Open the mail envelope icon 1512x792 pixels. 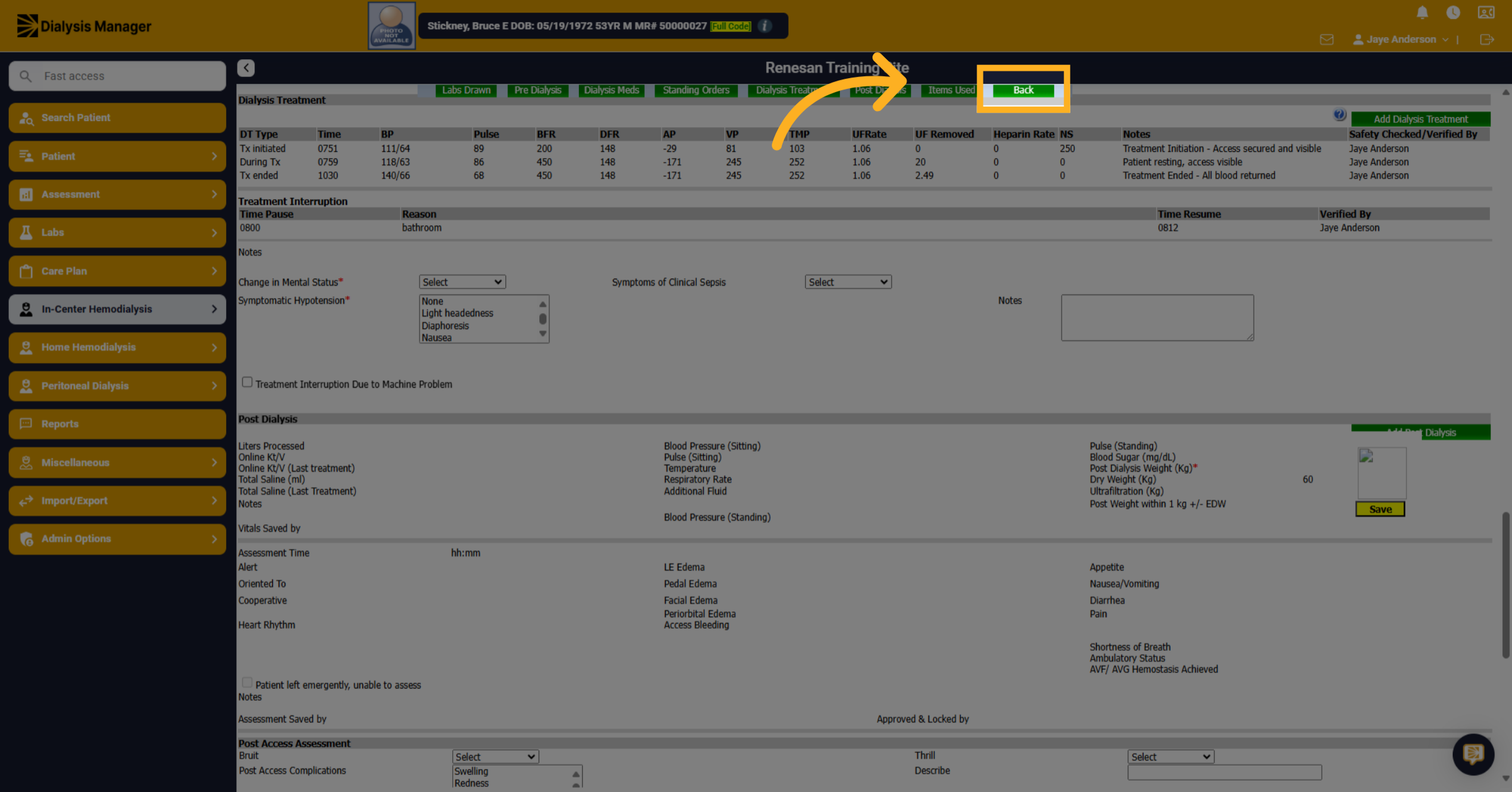pyautogui.click(x=1327, y=40)
